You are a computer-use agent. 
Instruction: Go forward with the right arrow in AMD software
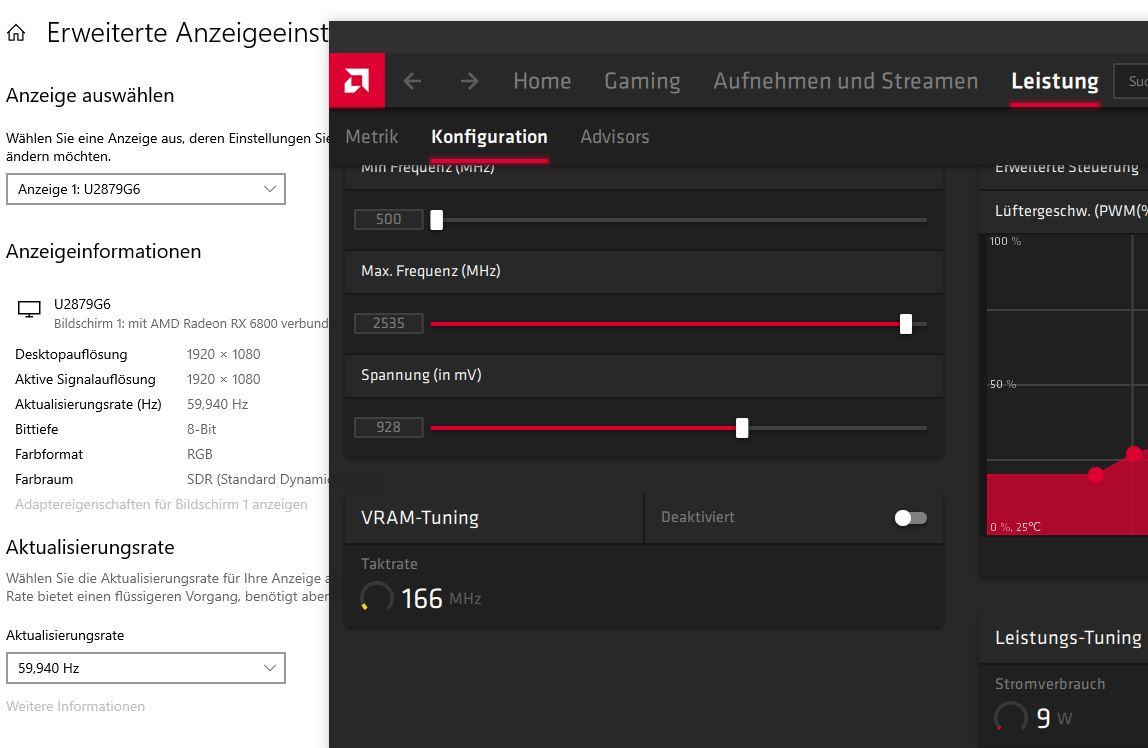(469, 81)
